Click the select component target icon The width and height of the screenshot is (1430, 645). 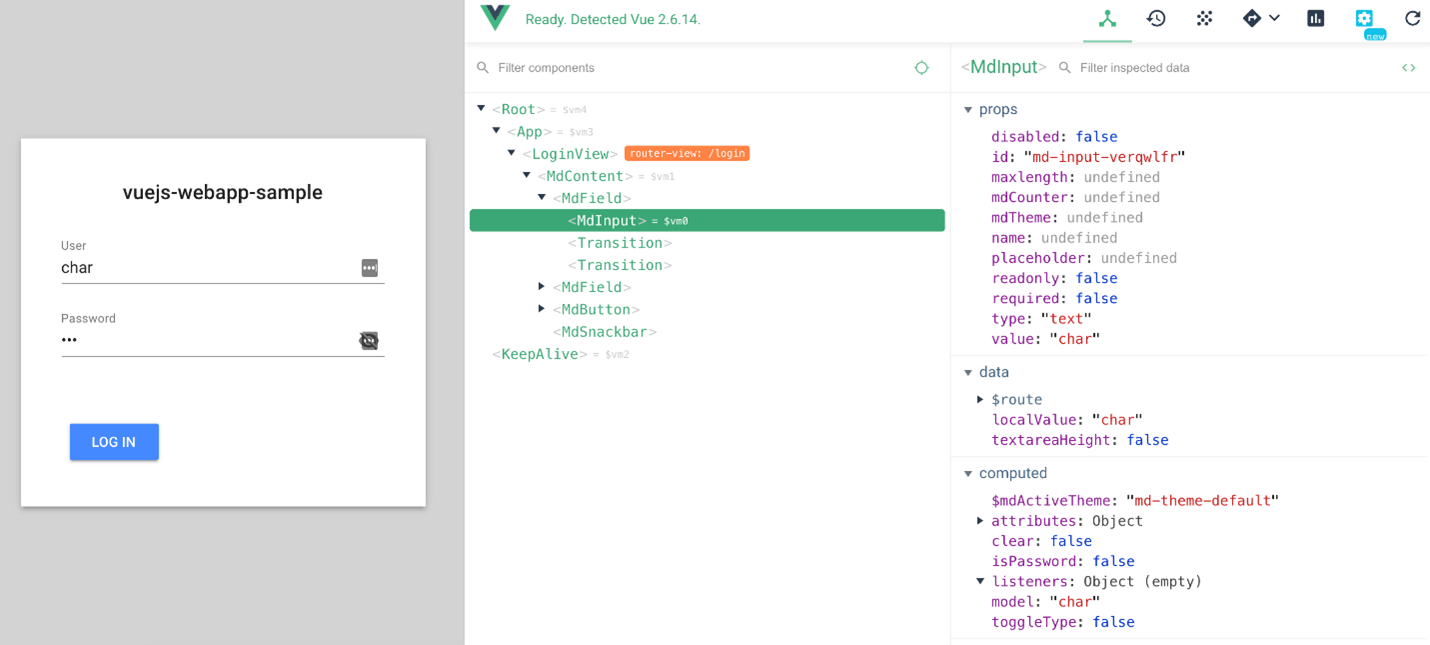pos(921,68)
